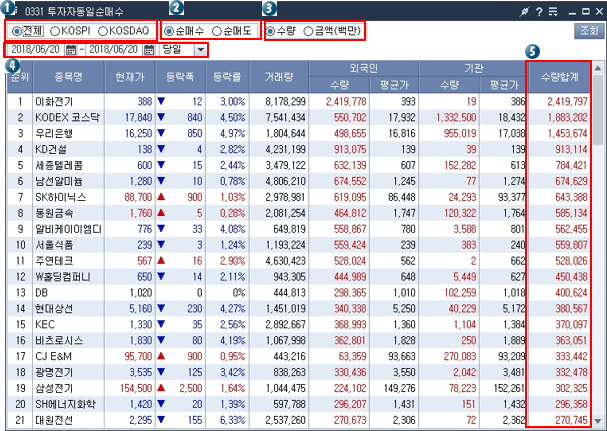
Task: Sort by 종목명 column header
Action: tap(69, 77)
